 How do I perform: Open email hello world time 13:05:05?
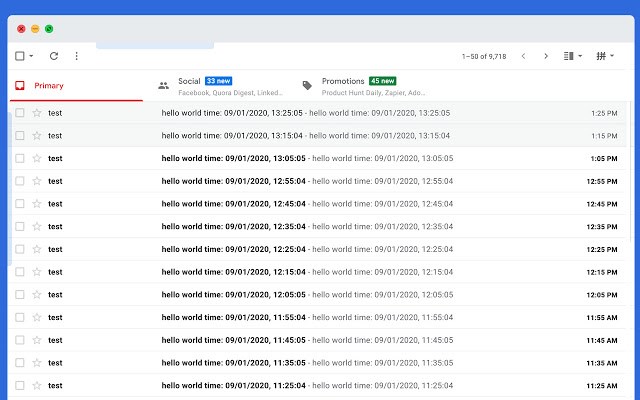[317, 158]
